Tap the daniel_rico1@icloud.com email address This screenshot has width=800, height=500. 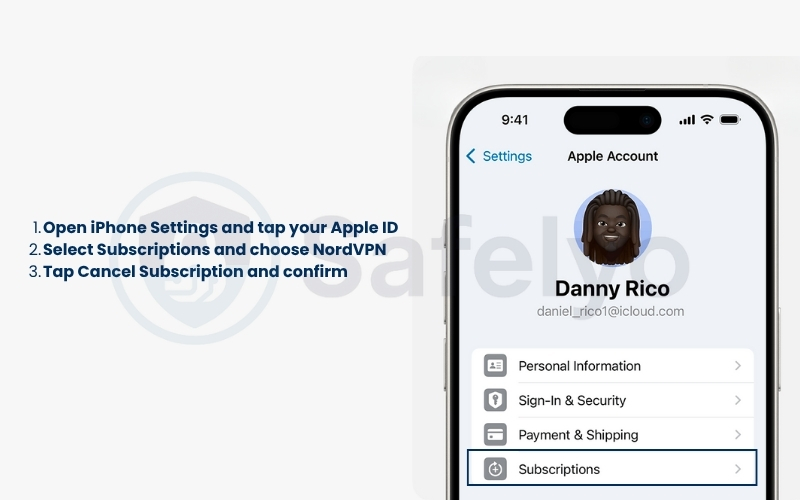(610, 311)
